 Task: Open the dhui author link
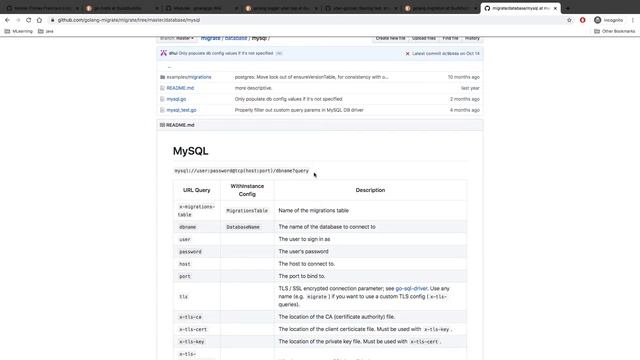pyautogui.click(x=173, y=53)
